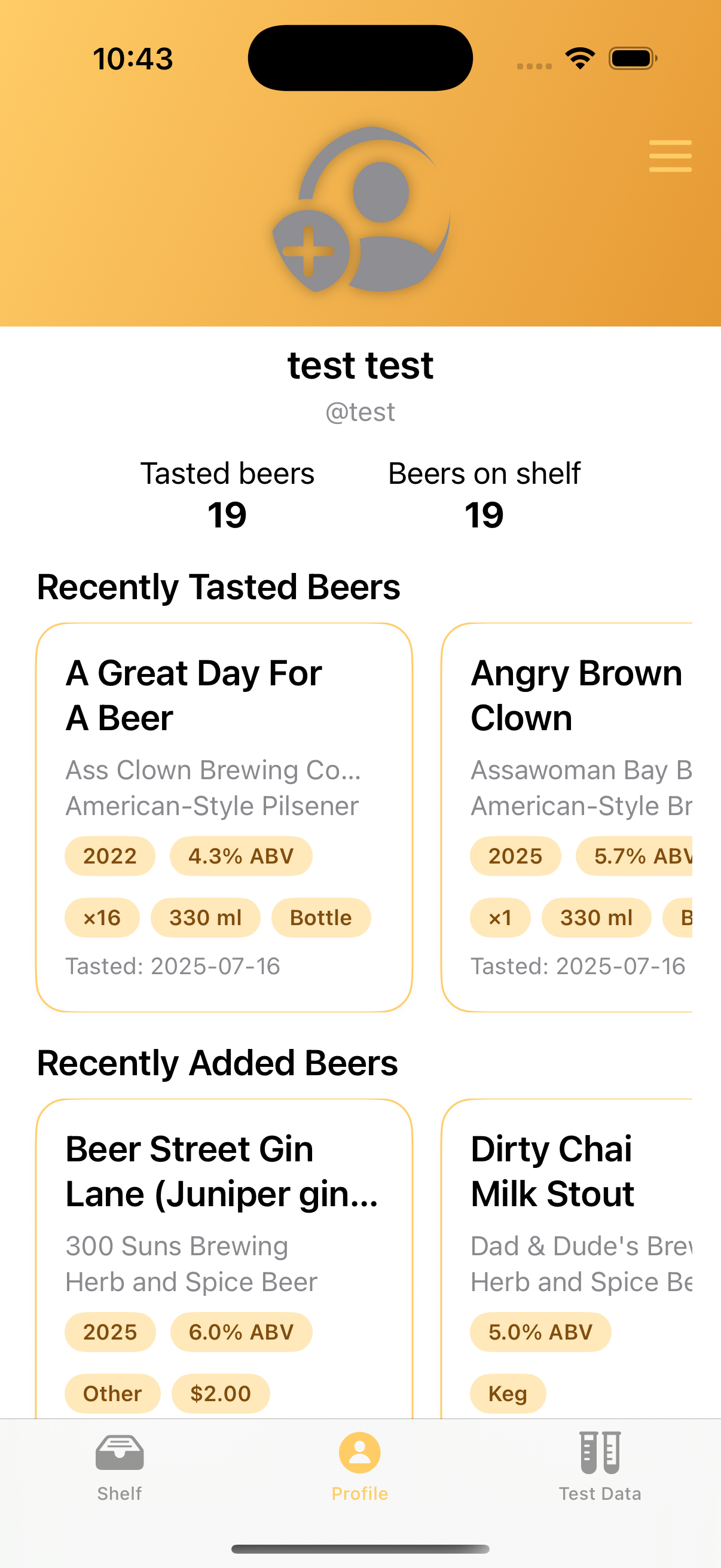Tap the @test username
Screen dimensions: 721x1568
[360, 412]
